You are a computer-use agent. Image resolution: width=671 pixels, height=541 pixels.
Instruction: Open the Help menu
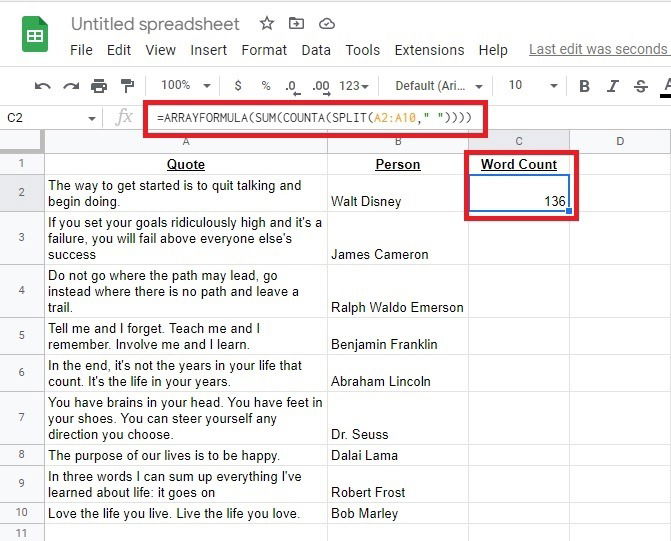coord(493,50)
